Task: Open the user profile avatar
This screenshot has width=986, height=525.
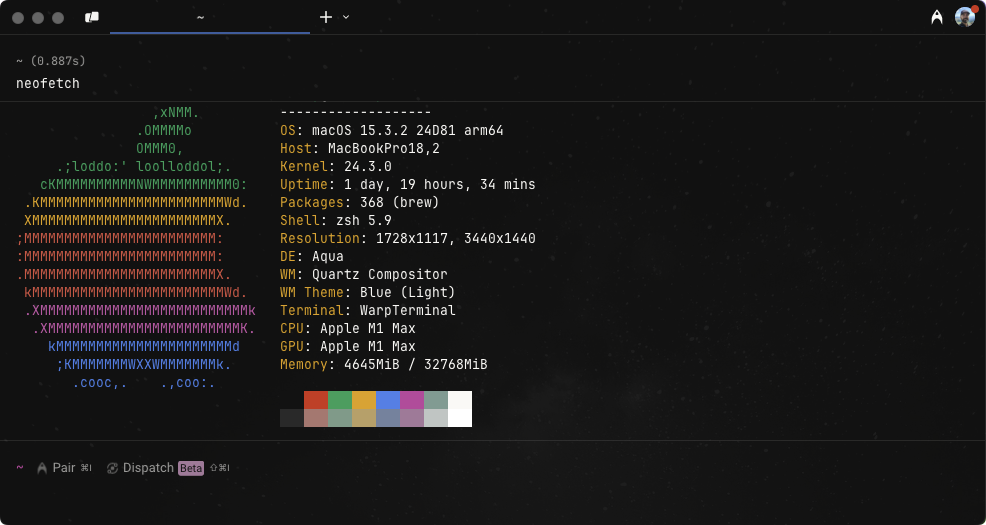Action: (x=965, y=17)
